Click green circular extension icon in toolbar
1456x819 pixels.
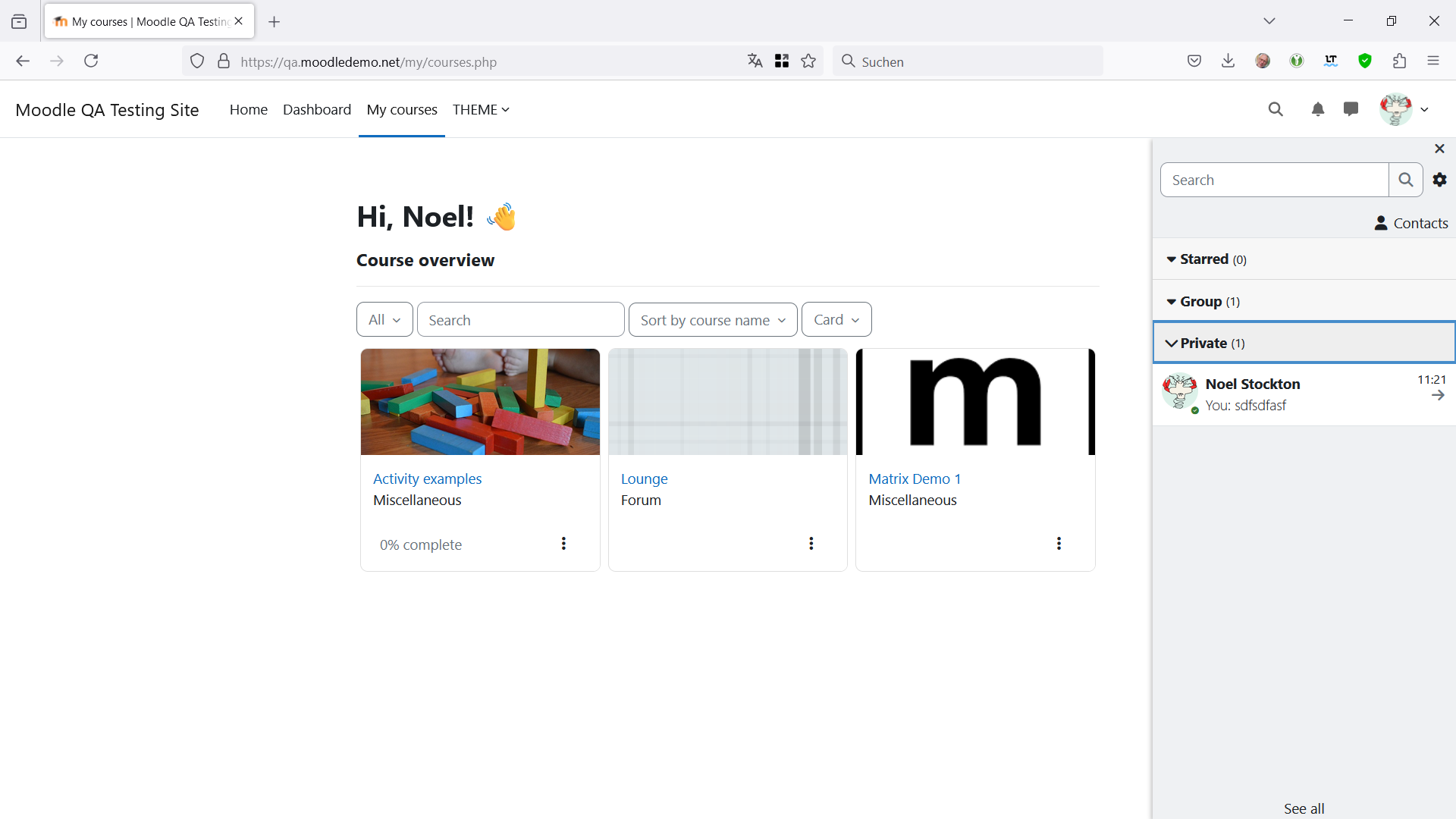tap(1297, 61)
